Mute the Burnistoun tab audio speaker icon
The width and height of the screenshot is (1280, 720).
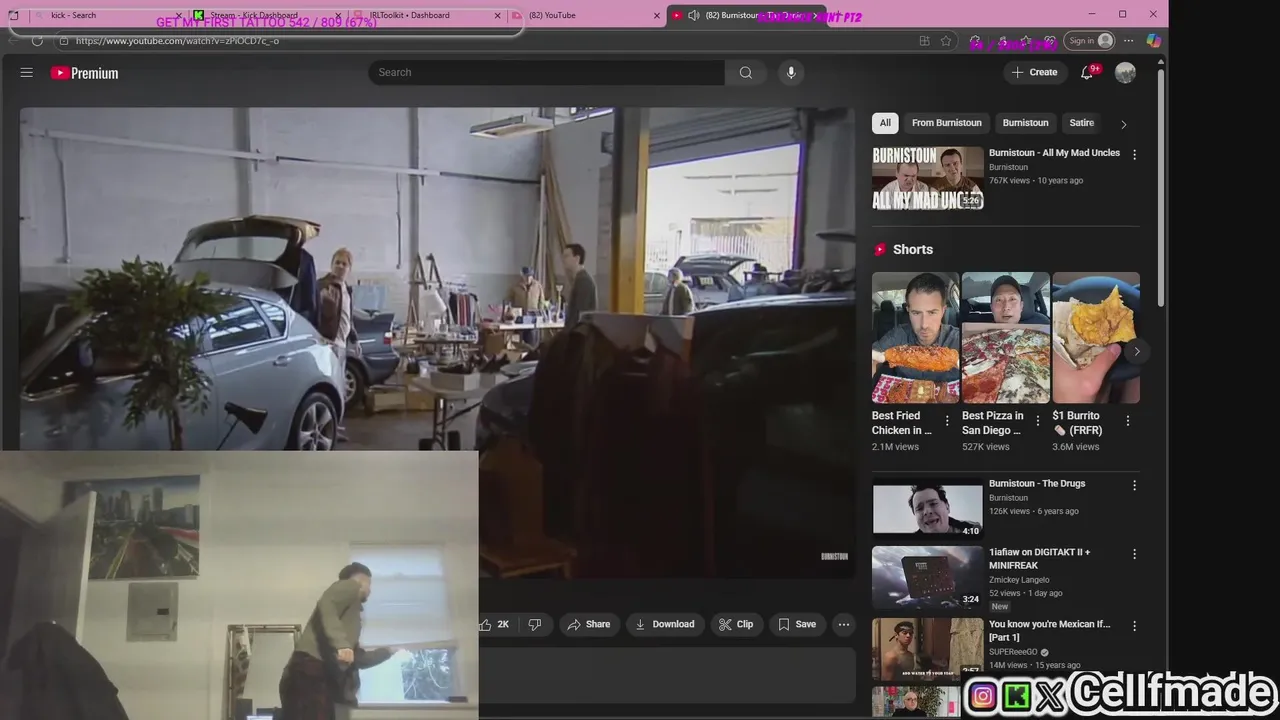(x=693, y=15)
